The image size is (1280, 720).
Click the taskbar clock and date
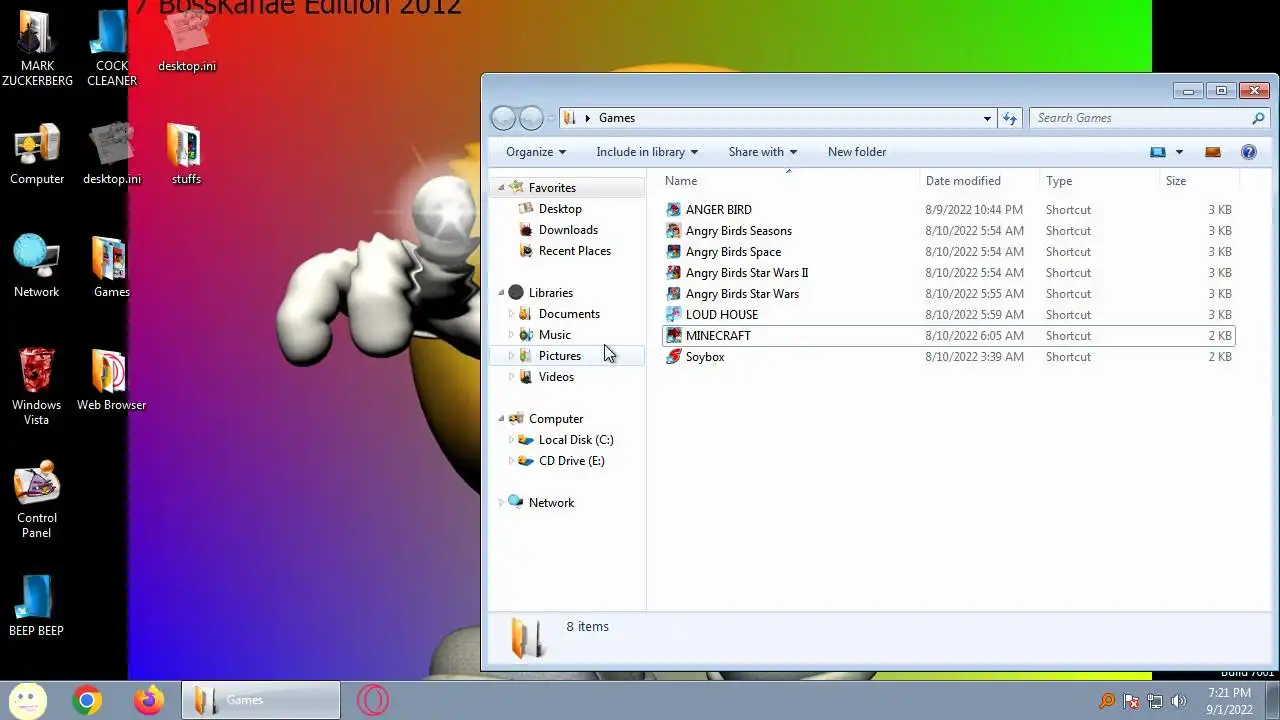[1229, 701]
